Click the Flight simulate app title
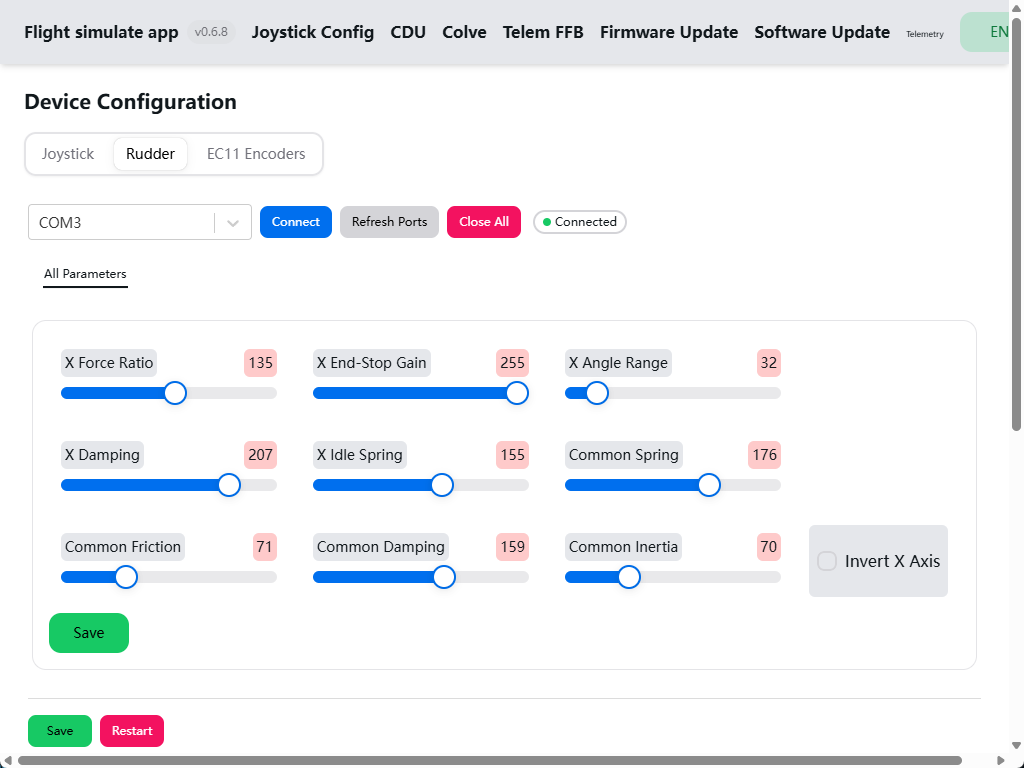The width and height of the screenshot is (1024, 768). click(101, 32)
